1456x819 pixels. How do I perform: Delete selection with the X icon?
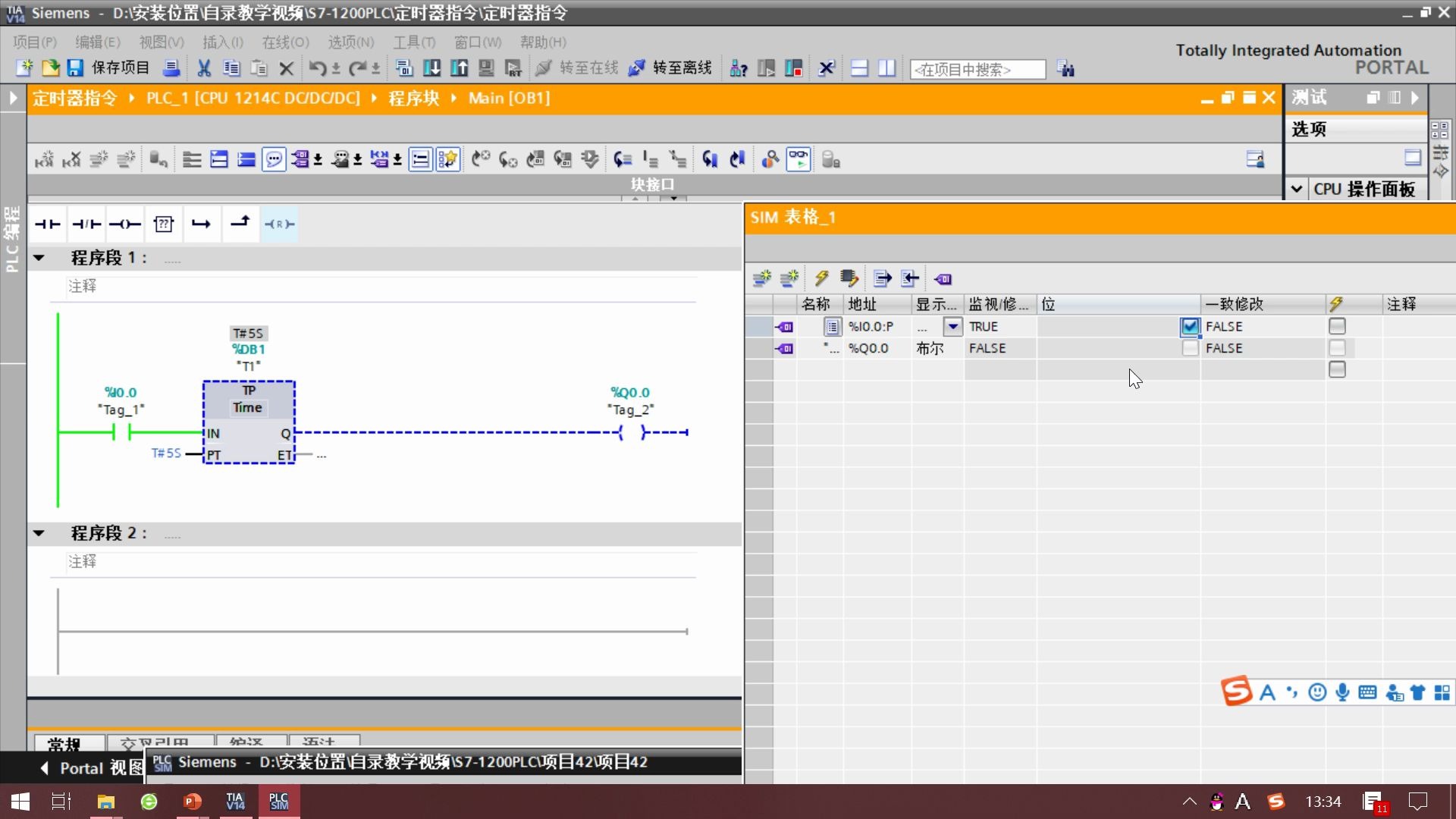click(286, 68)
